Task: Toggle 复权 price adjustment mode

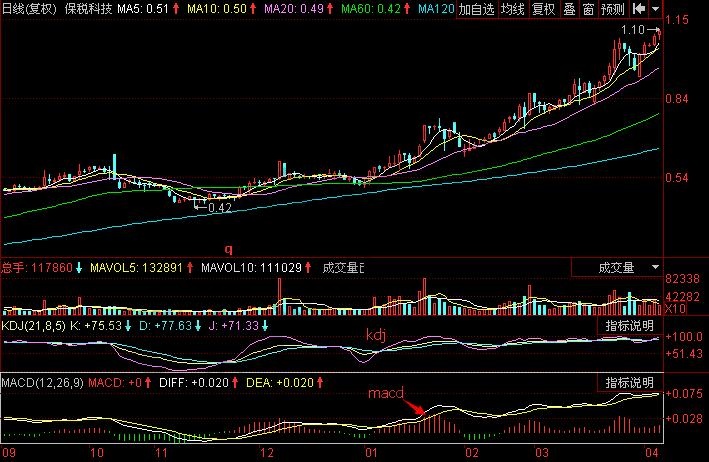Action: (x=543, y=9)
